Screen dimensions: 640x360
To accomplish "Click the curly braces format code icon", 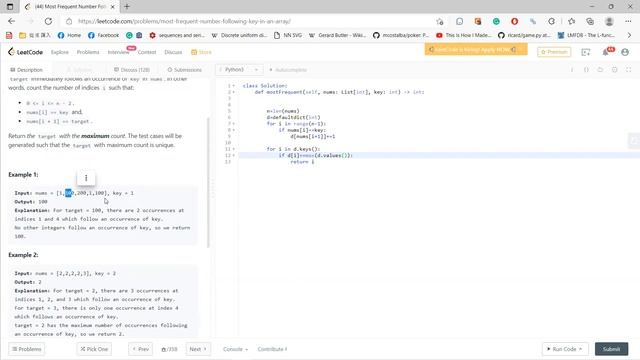I will [x=586, y=70].
